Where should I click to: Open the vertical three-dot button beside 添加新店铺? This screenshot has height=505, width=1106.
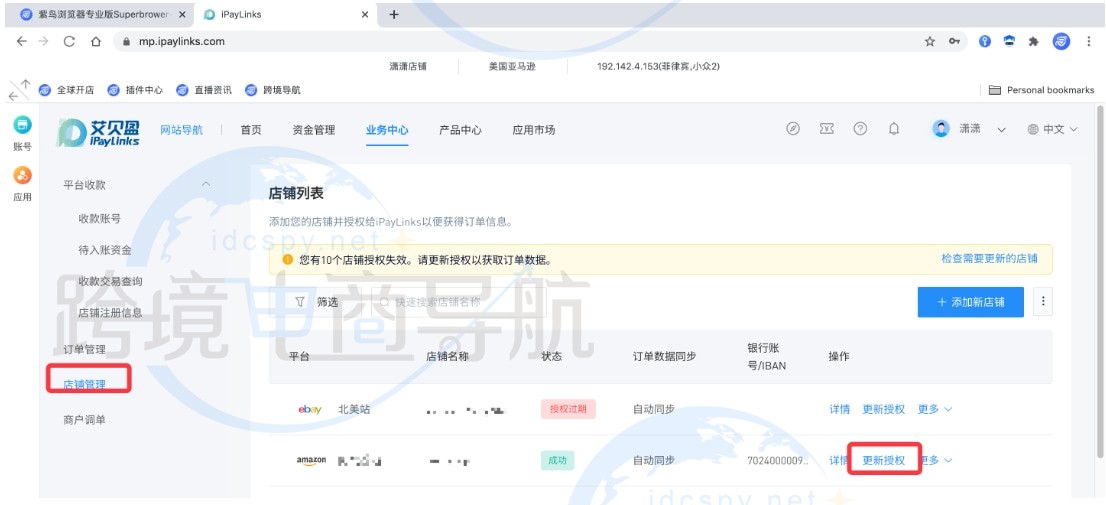pyautogui.click(x=1043, y=302)
